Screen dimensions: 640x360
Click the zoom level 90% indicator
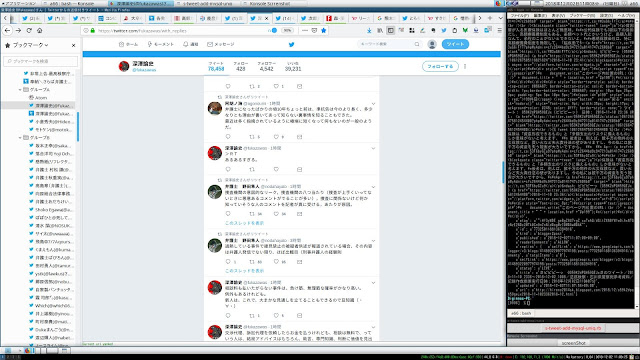point(287,31)
